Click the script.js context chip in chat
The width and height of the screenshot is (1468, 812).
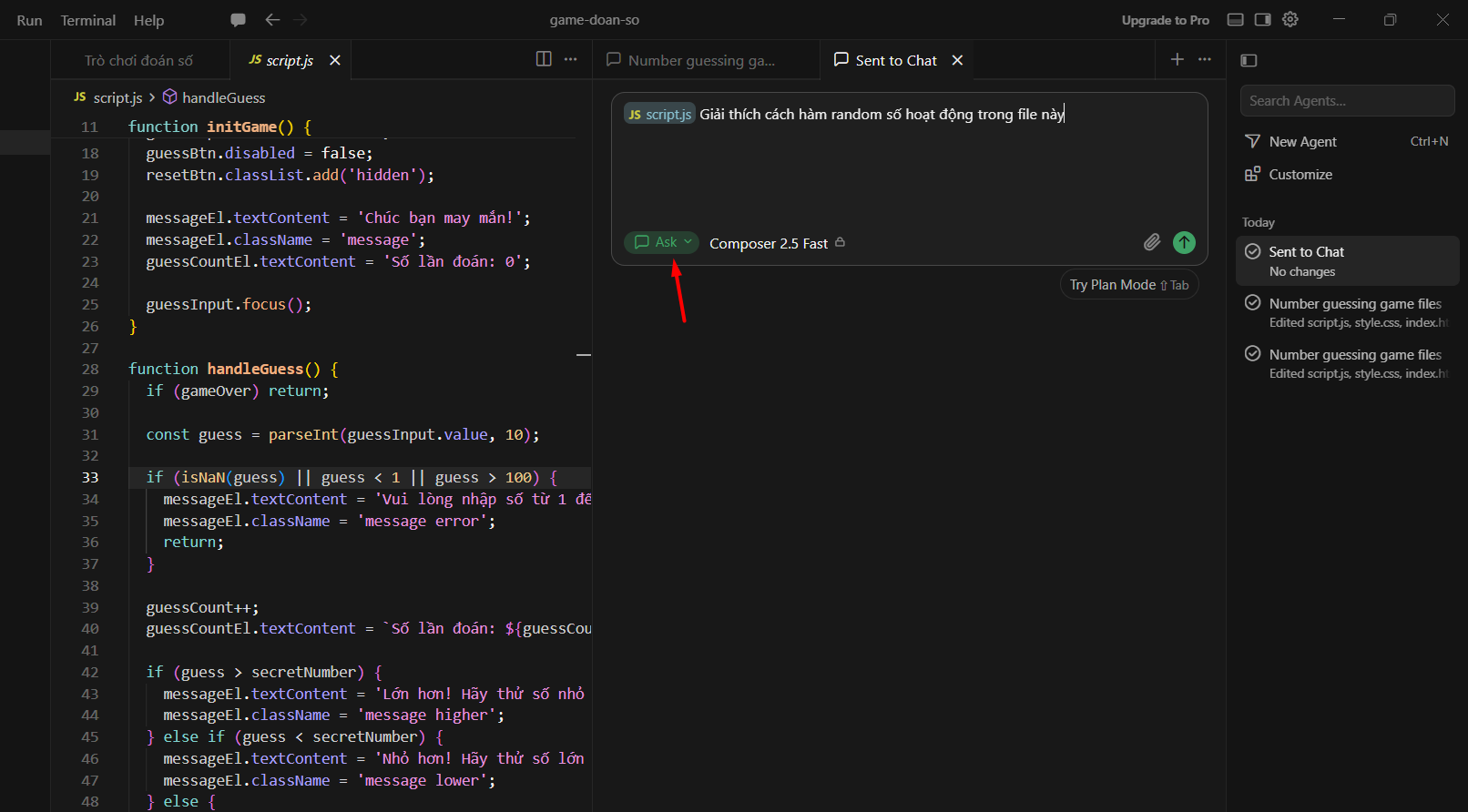click(x=659, y=114)
